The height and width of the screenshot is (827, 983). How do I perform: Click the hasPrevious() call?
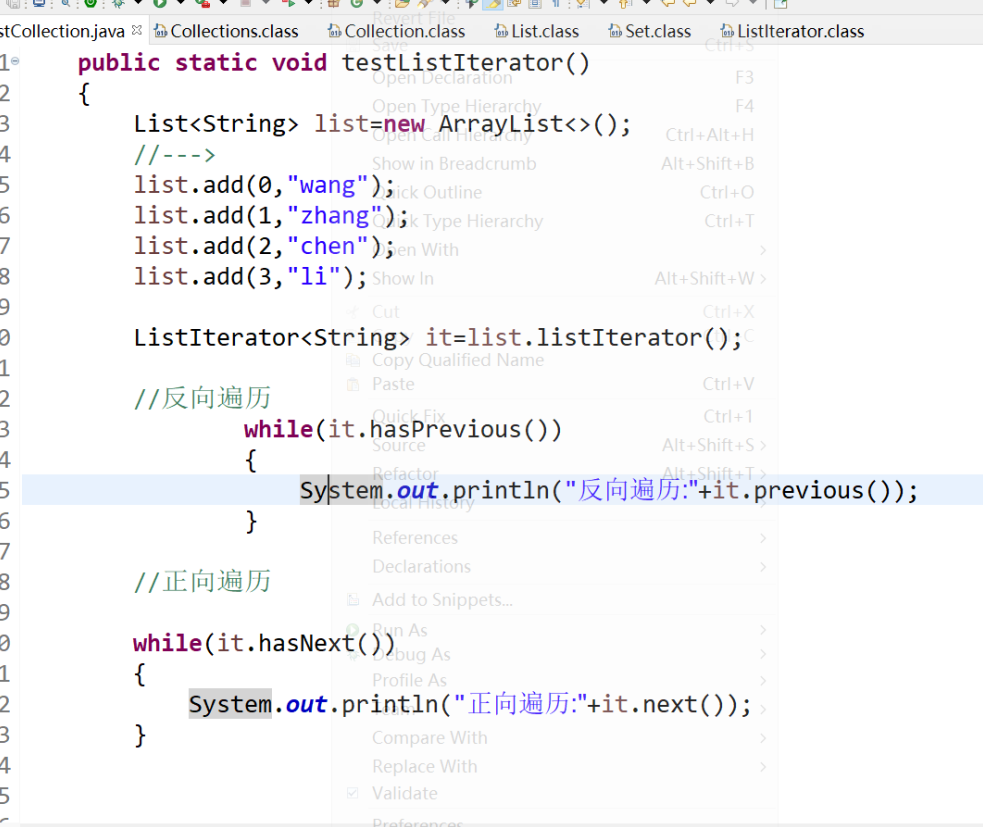click(x=458, y=429)
